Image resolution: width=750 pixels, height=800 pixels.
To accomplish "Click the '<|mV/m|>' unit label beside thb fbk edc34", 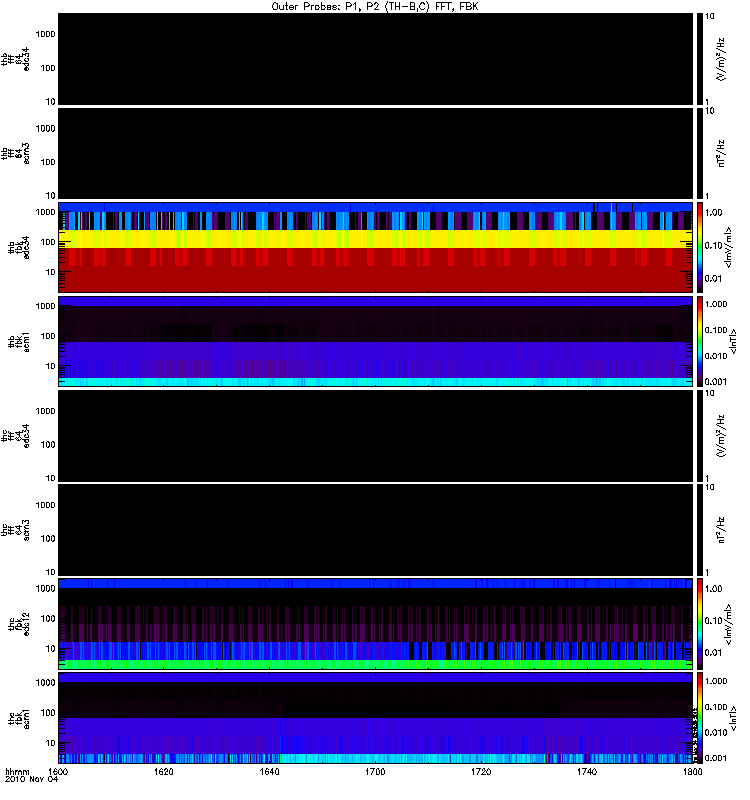I will tap(728, 247).
